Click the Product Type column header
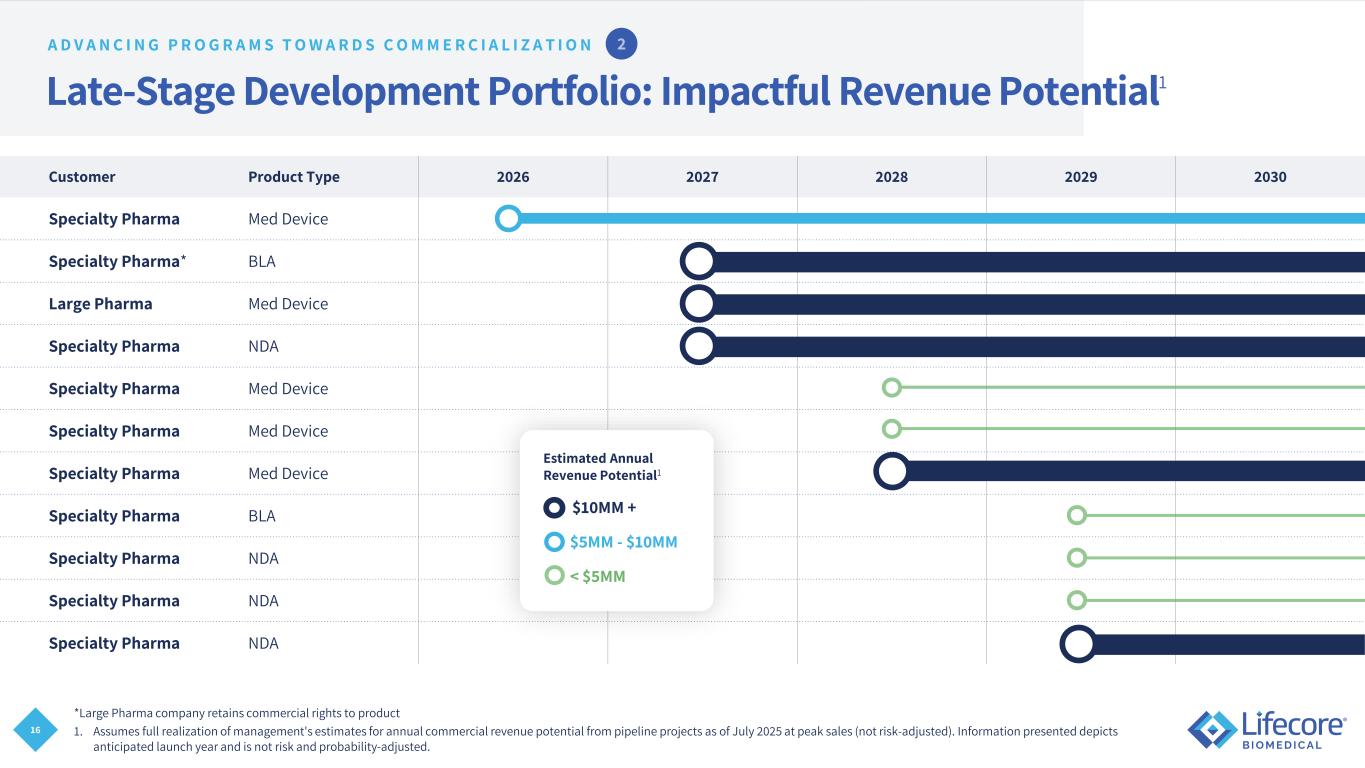This screenshot has height=768, width=1365. (293, 177)
